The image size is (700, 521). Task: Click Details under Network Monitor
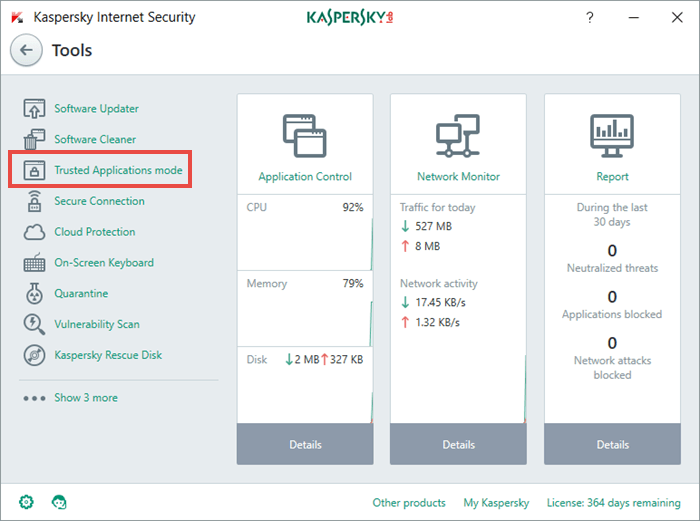pyautogui.click(x=458, y=444)
